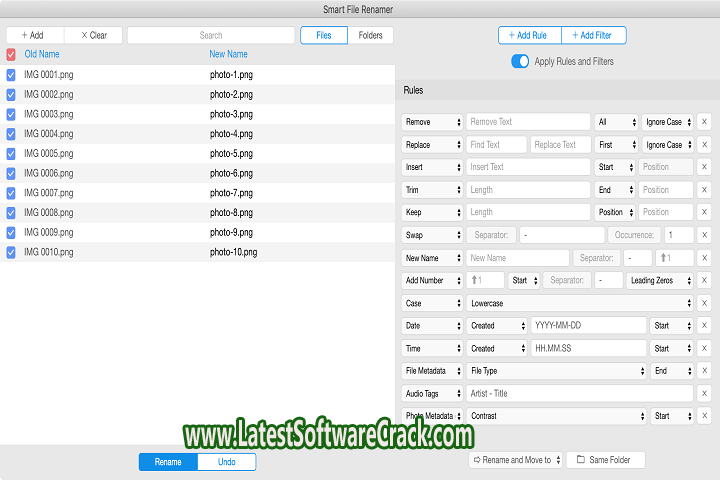This screenshot has height=480, width=720.
Task: Click the Add Rule button
Action: pos(530,35)
